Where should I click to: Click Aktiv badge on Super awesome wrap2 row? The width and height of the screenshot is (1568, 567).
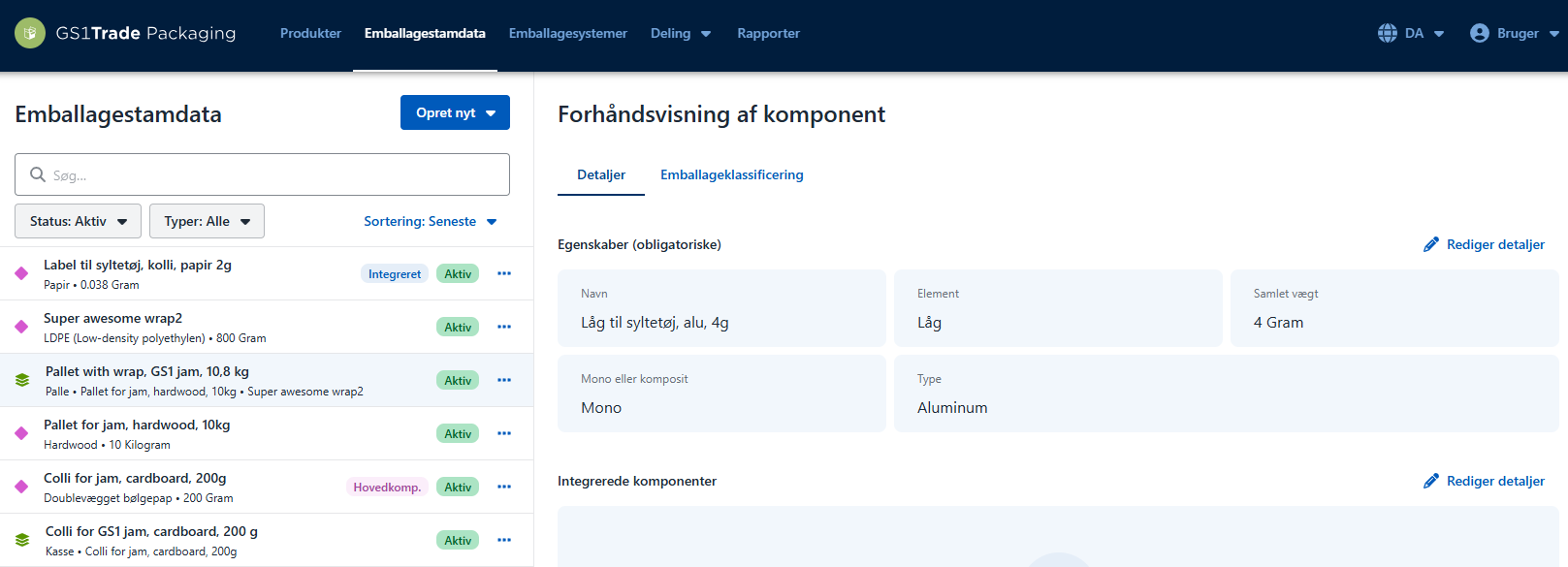pyautogui.click(x=458, y=327)
